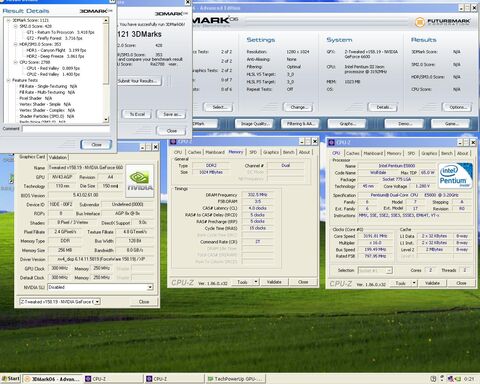Collapse the 3DMark Score tree node

[x=9, y=20]
